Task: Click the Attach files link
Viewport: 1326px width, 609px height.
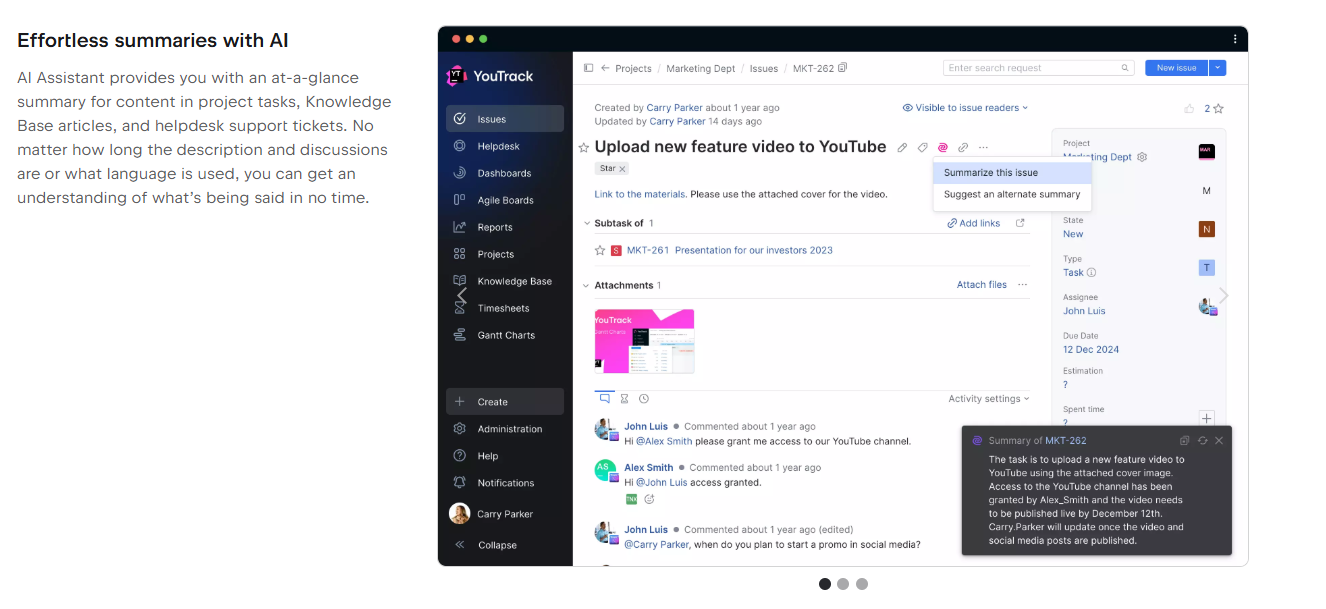Action: click(x=982, y=285)
